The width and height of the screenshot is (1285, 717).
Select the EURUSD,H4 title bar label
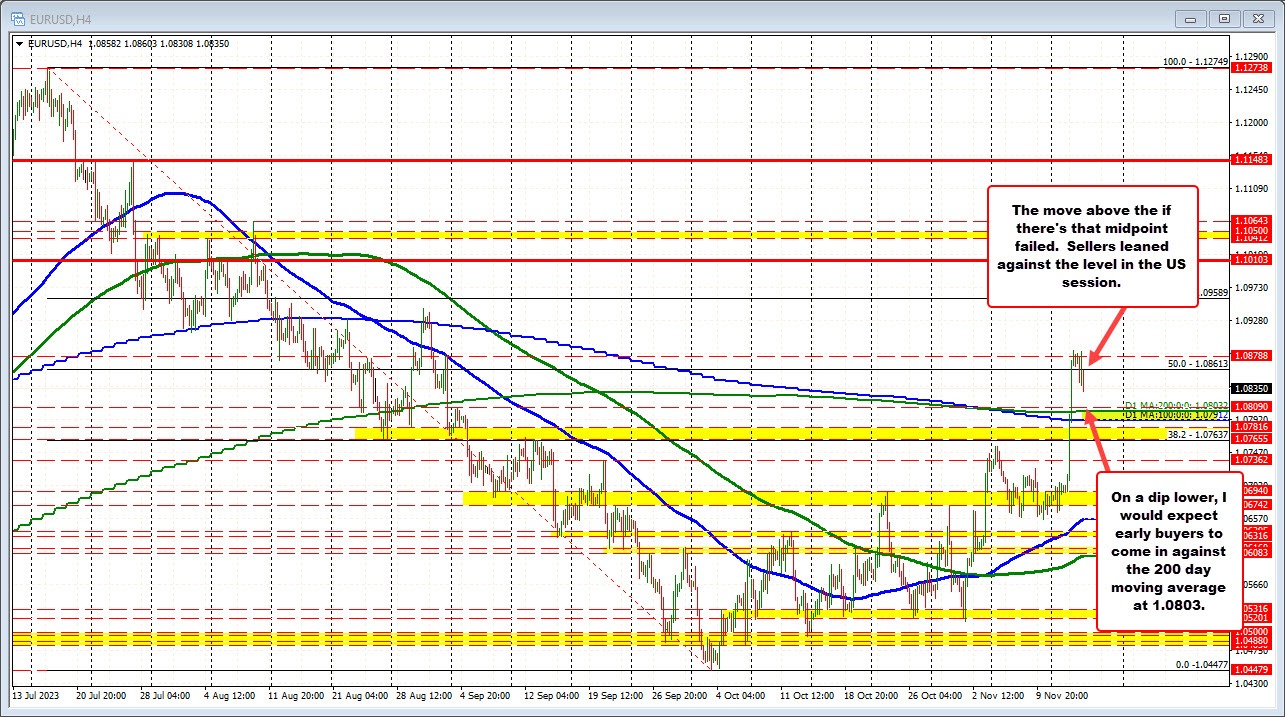click(x=59, y=17)
